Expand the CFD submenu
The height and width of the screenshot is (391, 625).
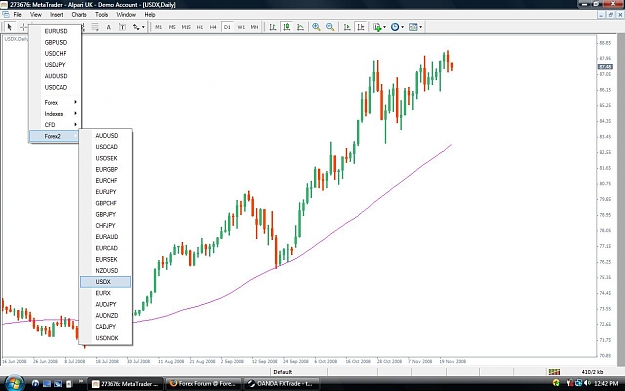tap(55, 125)
